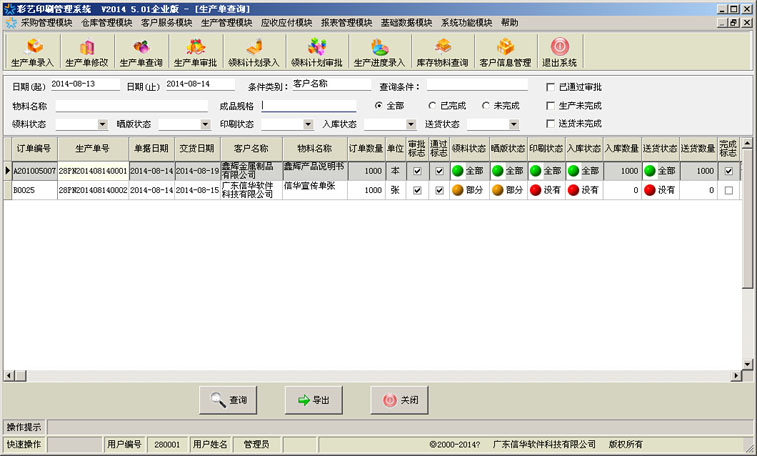The height and width of the screenshot is (456, 757).
Task: Toggle 完成标志 checkbox in row A201005007
Action: (729, 171)
